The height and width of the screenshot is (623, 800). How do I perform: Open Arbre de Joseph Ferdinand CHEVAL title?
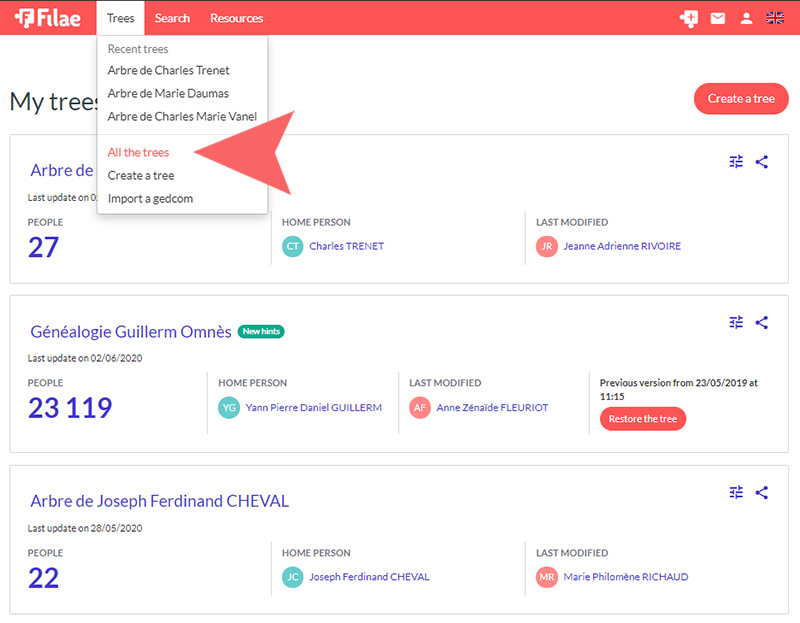(160, 501)
